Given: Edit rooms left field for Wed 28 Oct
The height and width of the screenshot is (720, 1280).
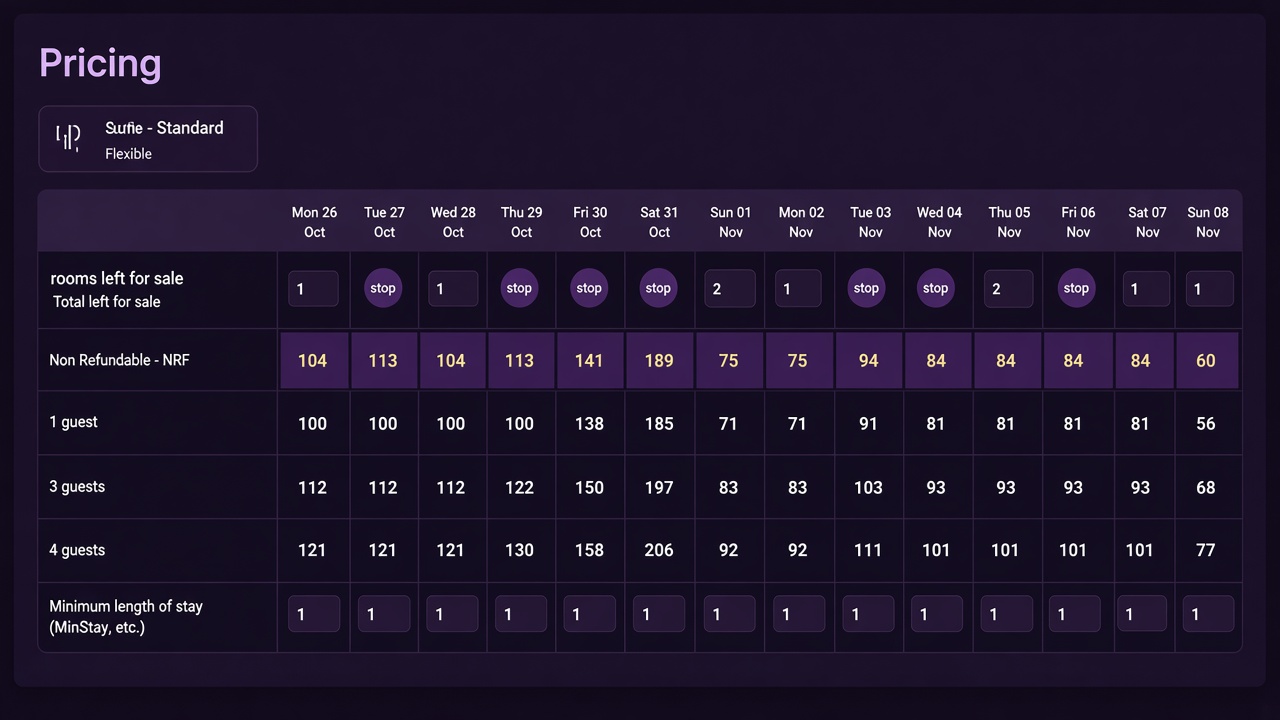Looking at the screenshot, I should click(453, 289).
